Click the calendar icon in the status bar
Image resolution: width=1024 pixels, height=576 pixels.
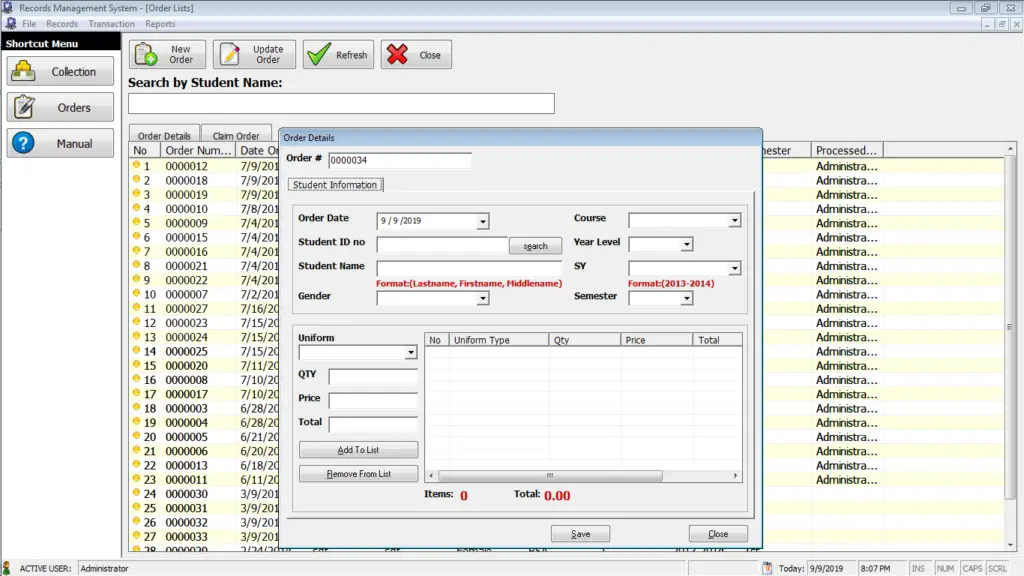point(768,568)
